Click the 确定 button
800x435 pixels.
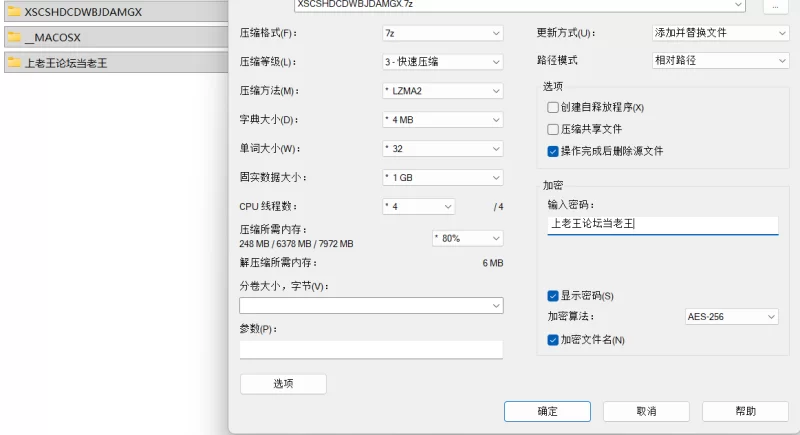point(547,412)
